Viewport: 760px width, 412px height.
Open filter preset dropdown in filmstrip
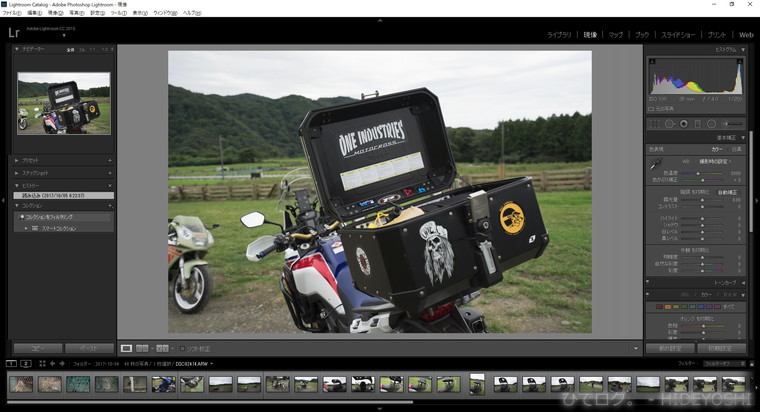(725, 364)
